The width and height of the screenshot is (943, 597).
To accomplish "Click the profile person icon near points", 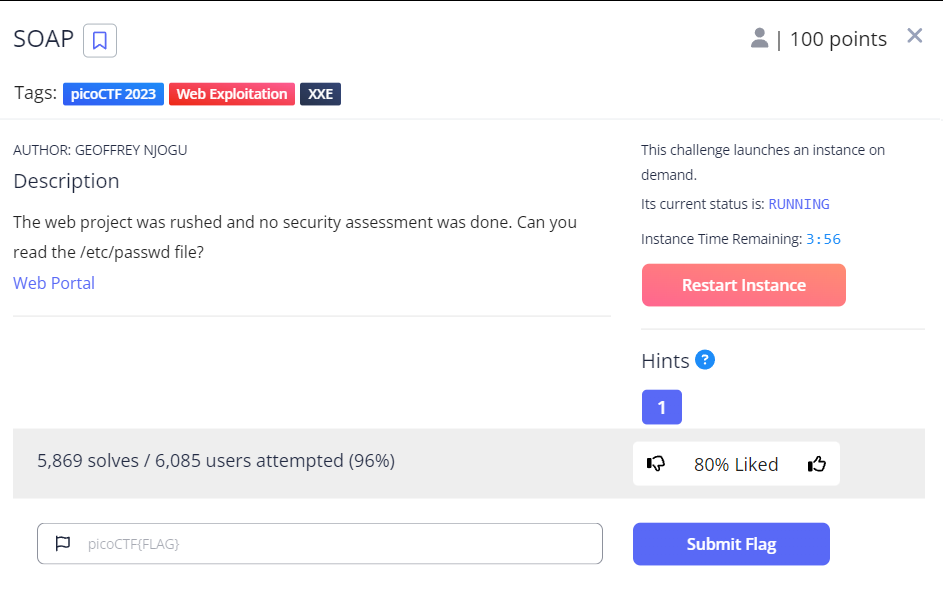I will coord(760,37).
